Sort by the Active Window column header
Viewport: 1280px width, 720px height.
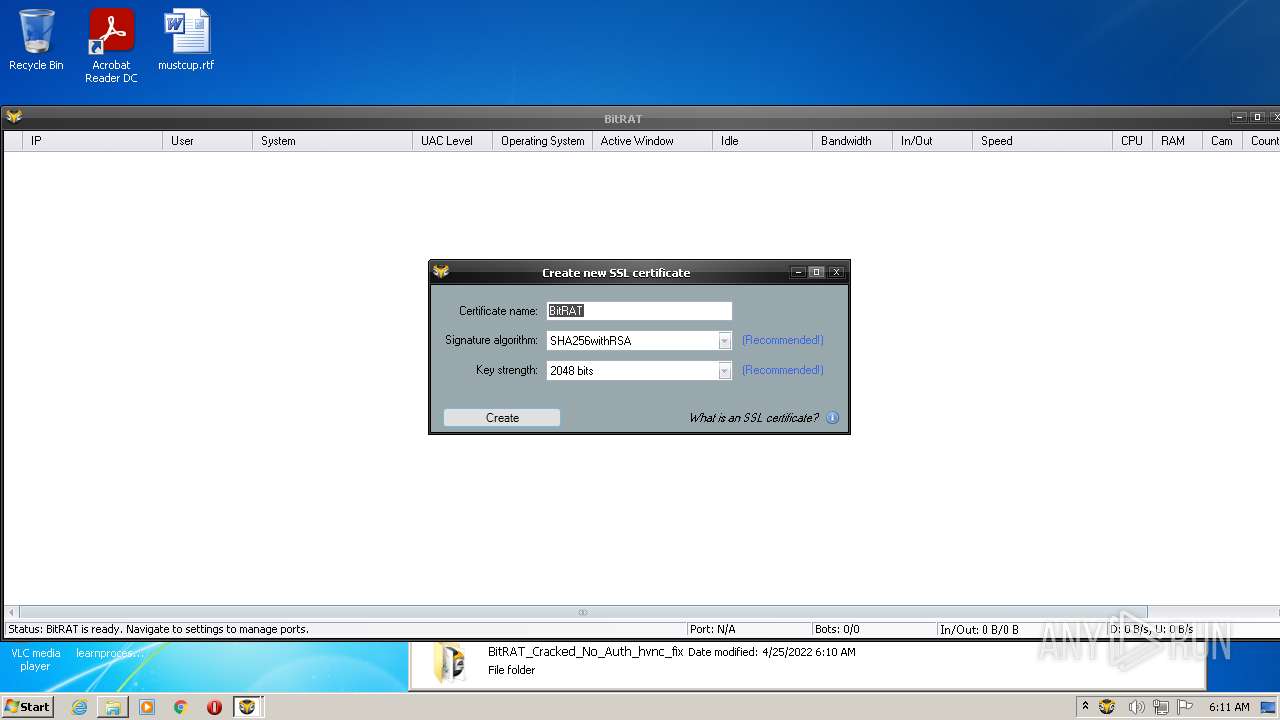pos(652,141)
